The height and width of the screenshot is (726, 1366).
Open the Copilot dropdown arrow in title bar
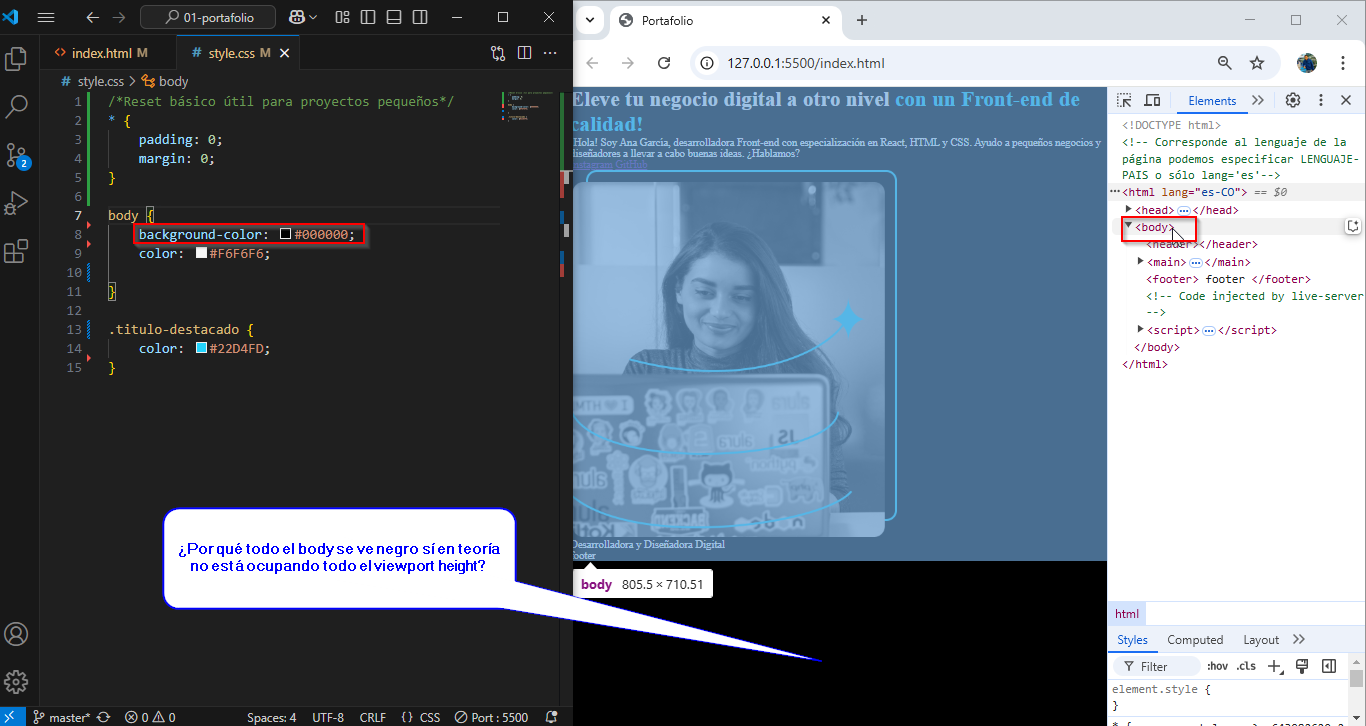(x=313, y=17)
